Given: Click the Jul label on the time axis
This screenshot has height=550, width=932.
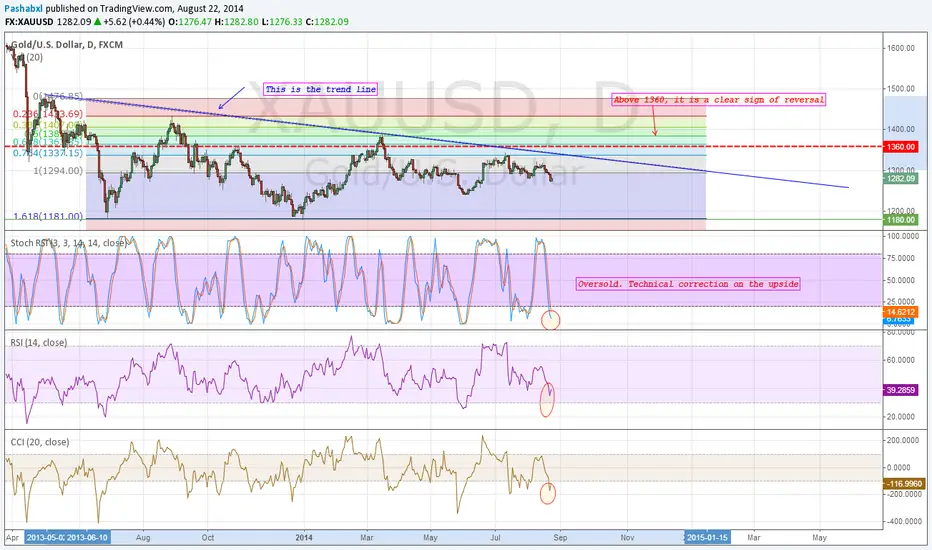Looking at the screenshot, I should pos(495,538).
